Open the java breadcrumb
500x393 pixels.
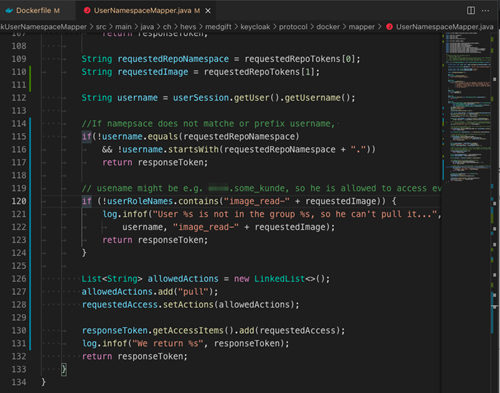click(147, 27)
